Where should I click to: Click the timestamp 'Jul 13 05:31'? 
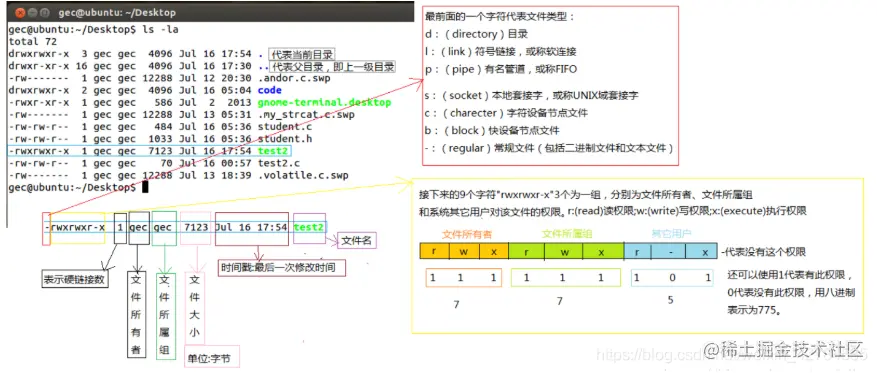pyautogui.click(x=215, y=115)
